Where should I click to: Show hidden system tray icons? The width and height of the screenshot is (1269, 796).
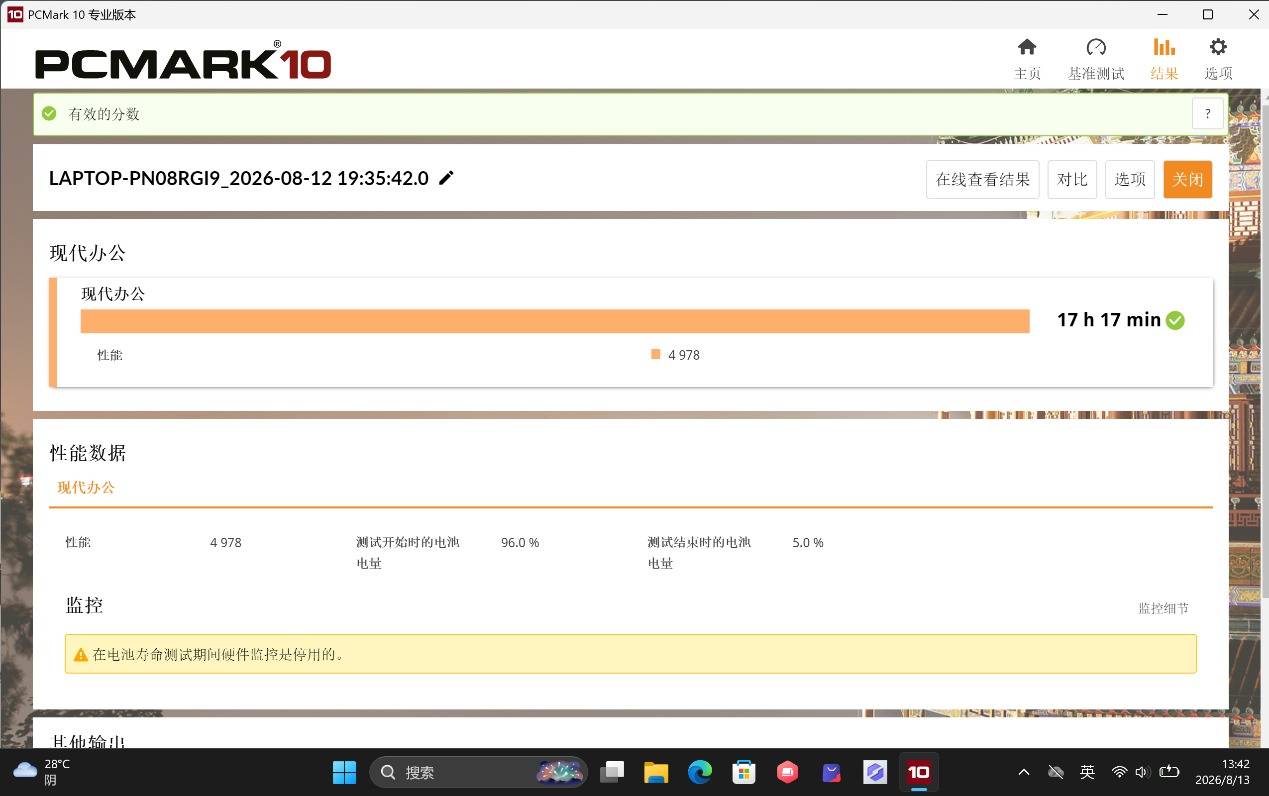[x=1024, y=772]
